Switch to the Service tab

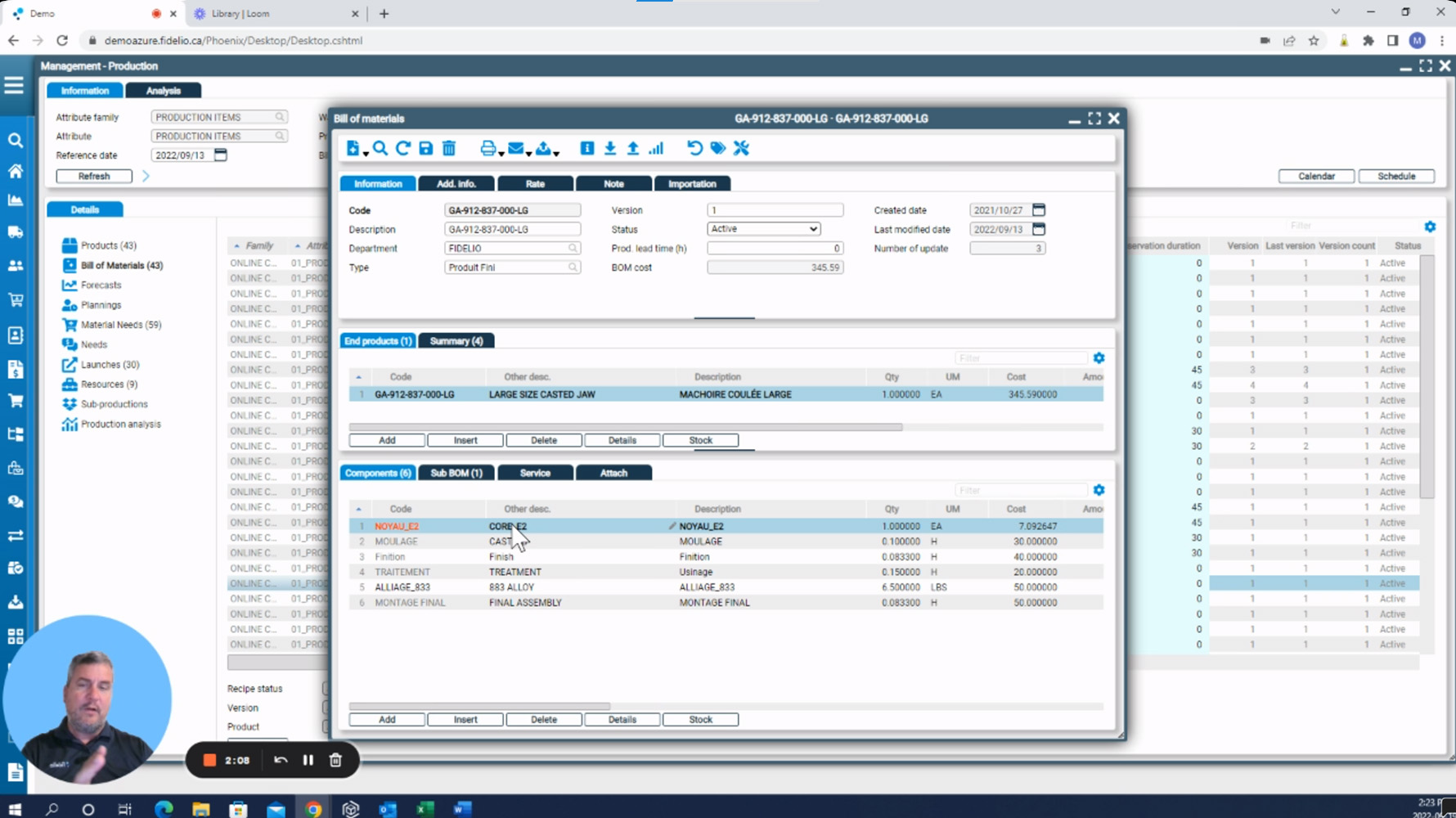click(x=535, y=473)
